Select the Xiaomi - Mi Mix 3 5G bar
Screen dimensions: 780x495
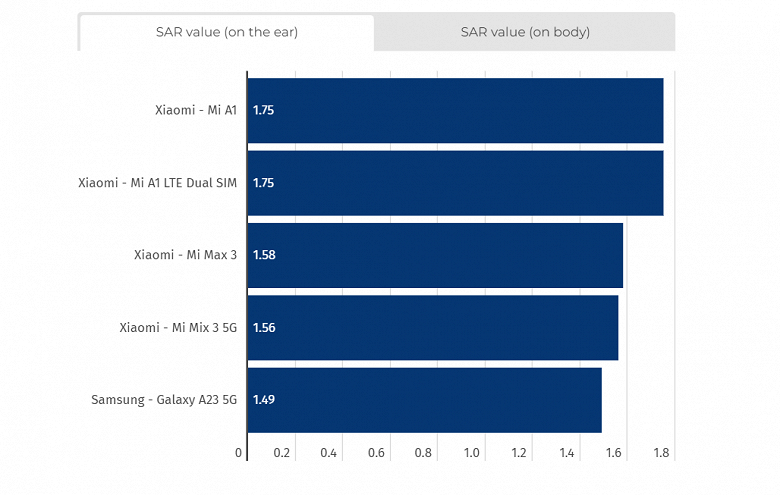(x=432, y=327)
